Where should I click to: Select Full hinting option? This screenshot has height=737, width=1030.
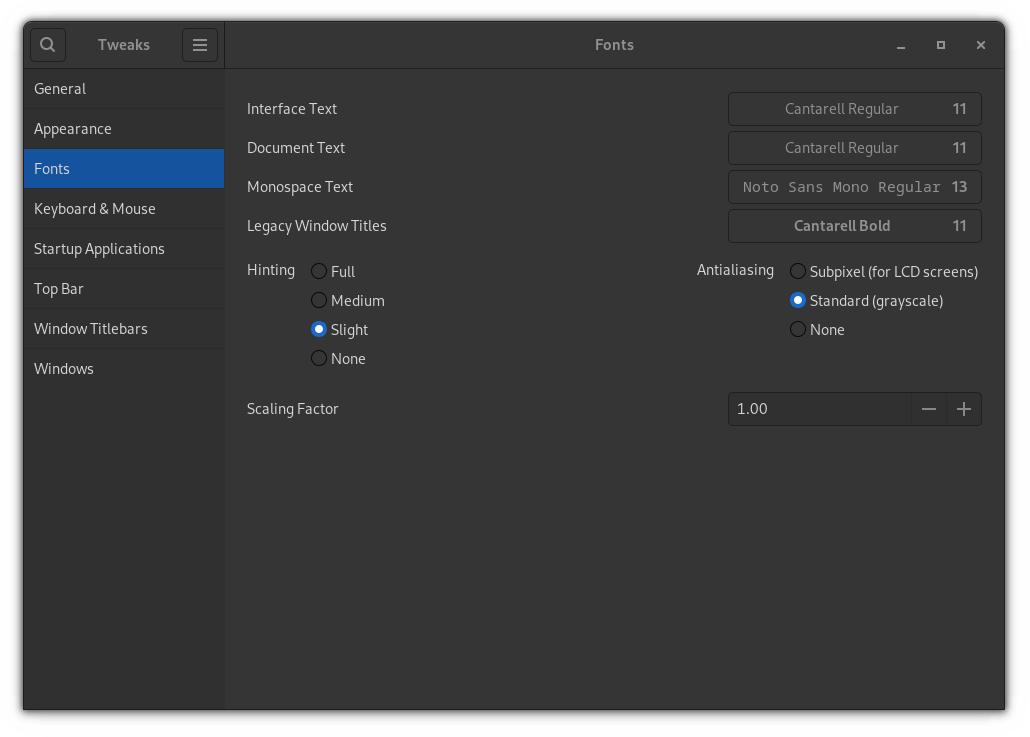tap(319, 271)
